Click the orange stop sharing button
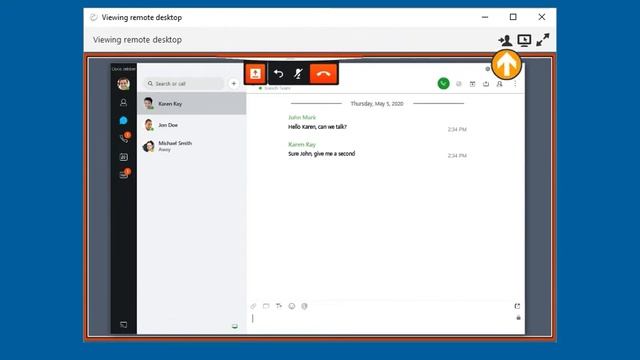This screenshot has width=640, height=360. pos(256,73)
